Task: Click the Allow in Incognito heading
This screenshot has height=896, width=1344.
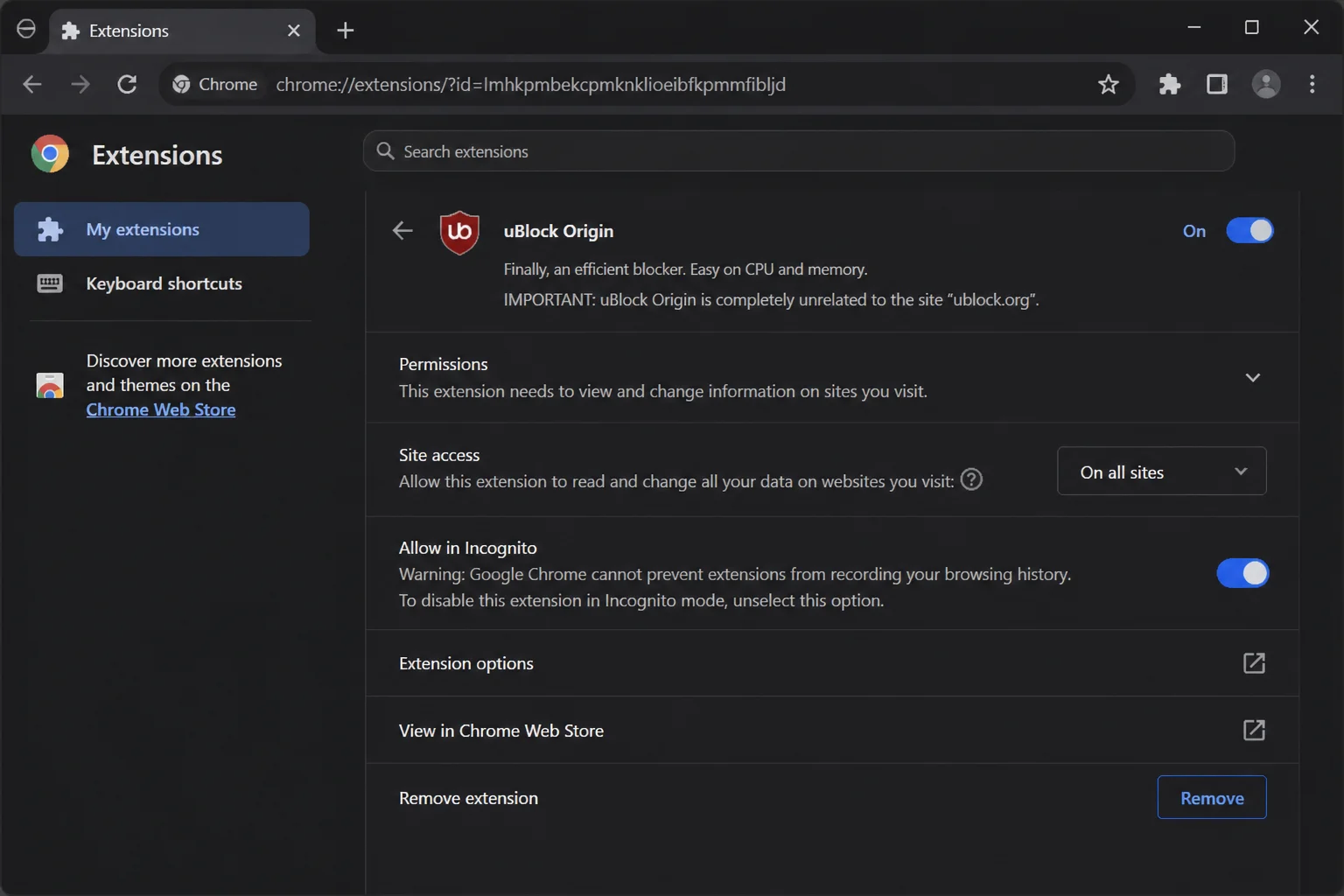Action: pyautogui.click(x=468, y=548)
